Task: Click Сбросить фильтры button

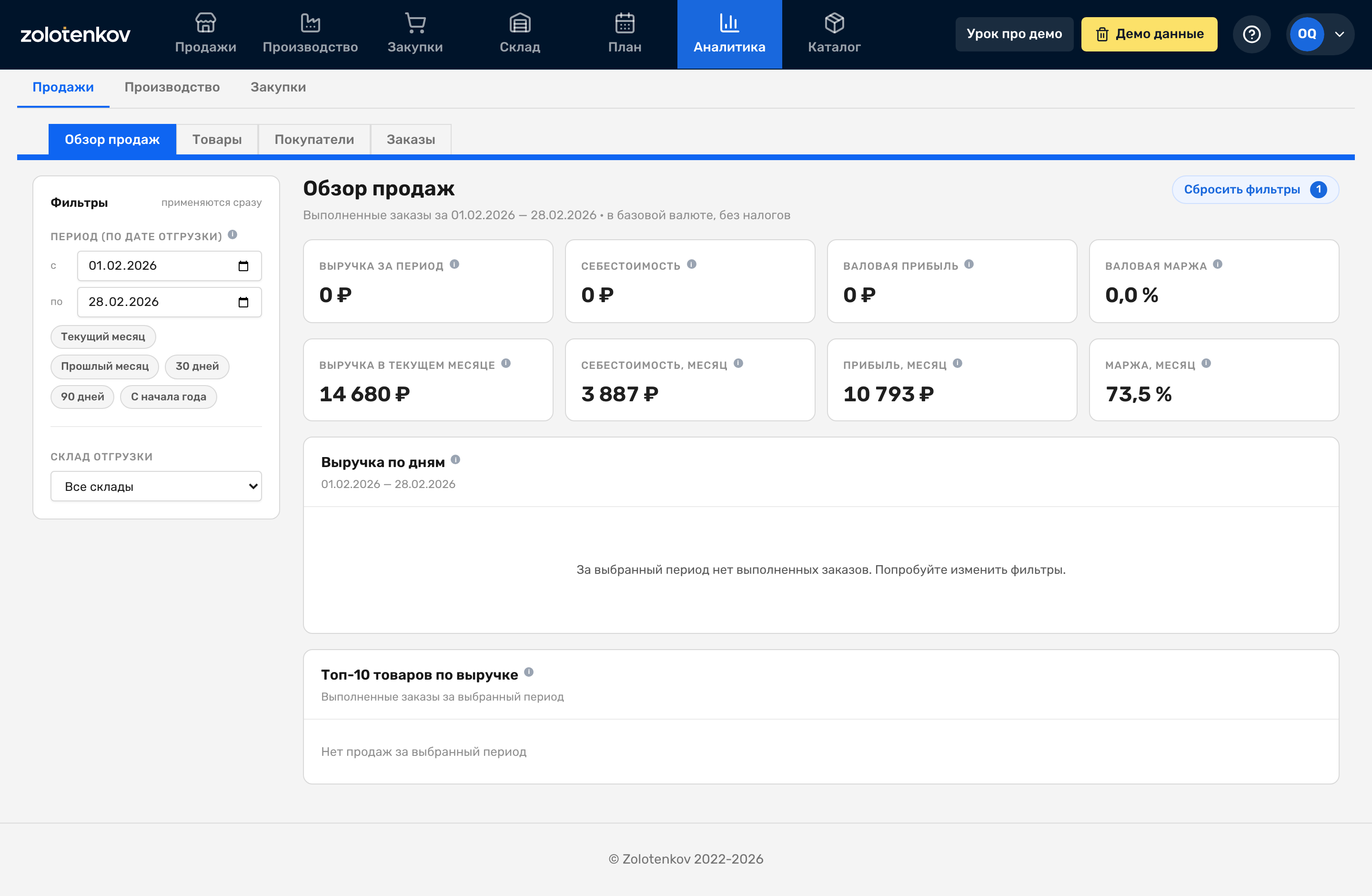Action: [1255, 190]
